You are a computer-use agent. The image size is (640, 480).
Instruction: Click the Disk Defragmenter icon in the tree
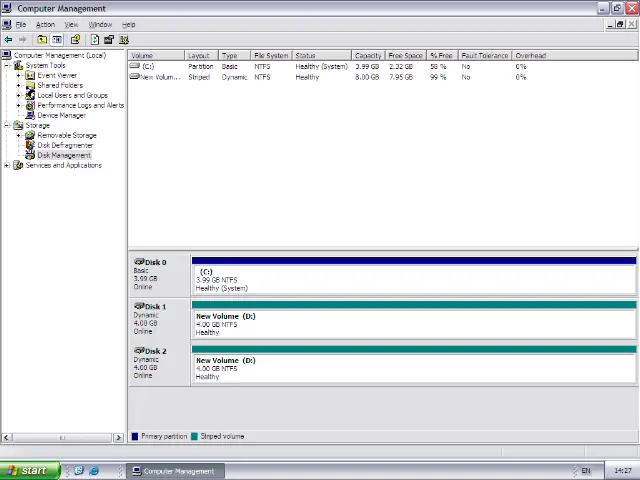pos(30,145)
